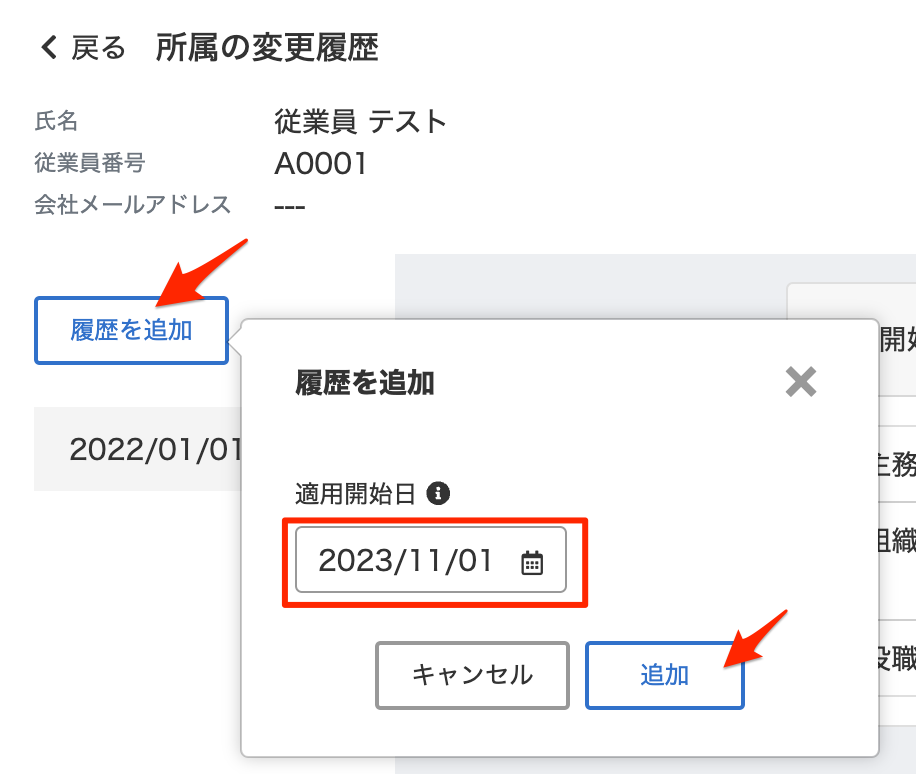Click the 会社メールアドレス label
Viewport: 916px width, 774px height.
[133, 205]
